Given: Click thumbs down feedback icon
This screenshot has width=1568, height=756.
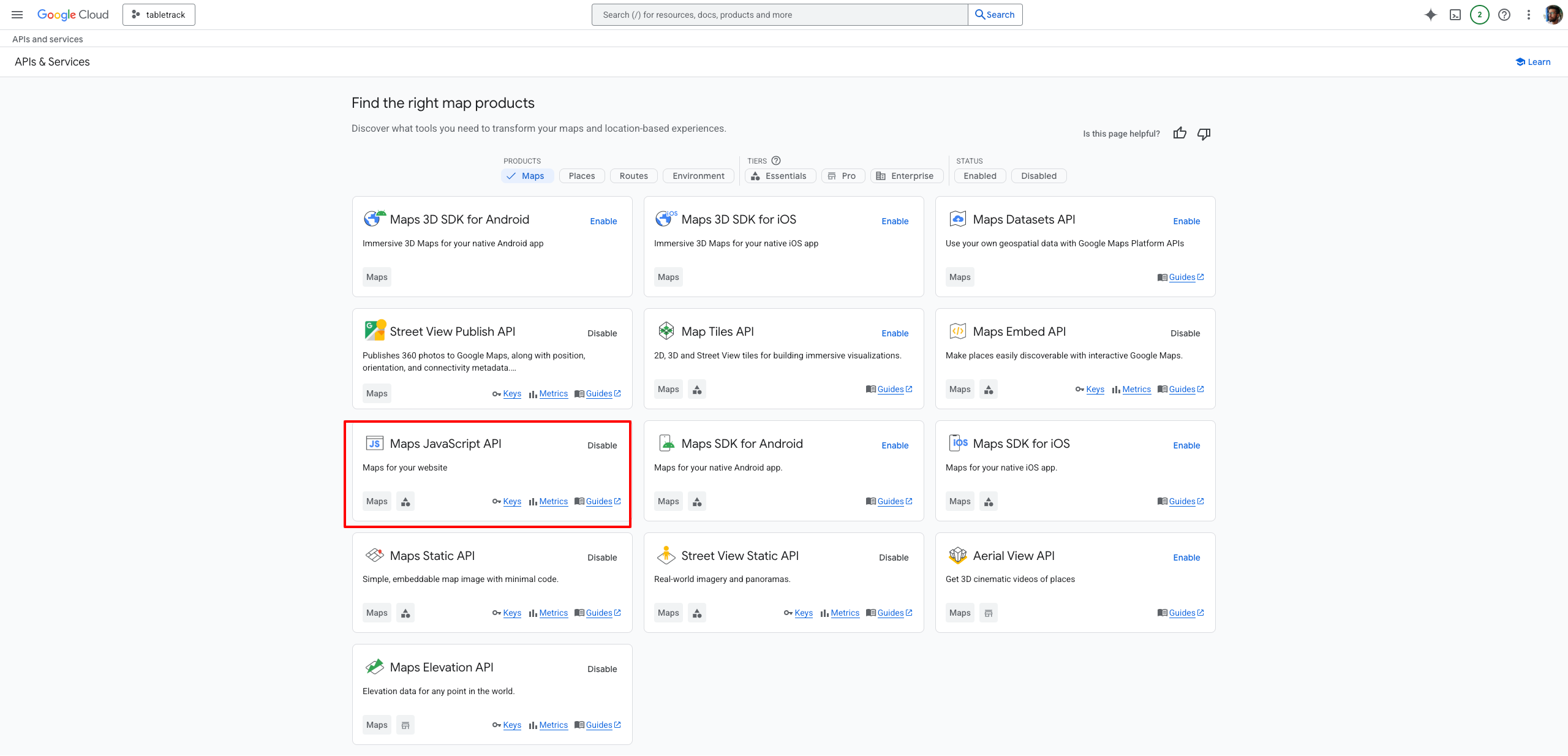Looking at the screenshot, I should tap(1204, 134).
